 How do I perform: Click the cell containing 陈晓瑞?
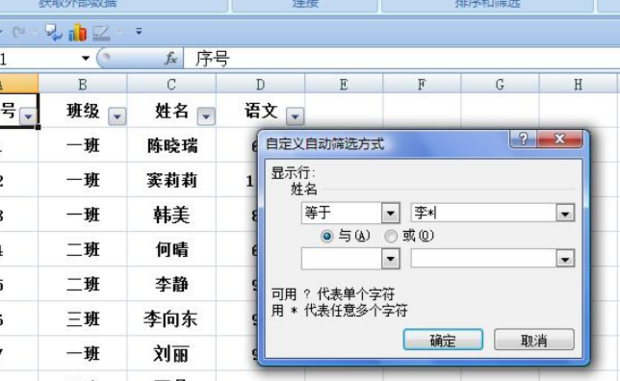pyautogui.click(x=171, y=145)
